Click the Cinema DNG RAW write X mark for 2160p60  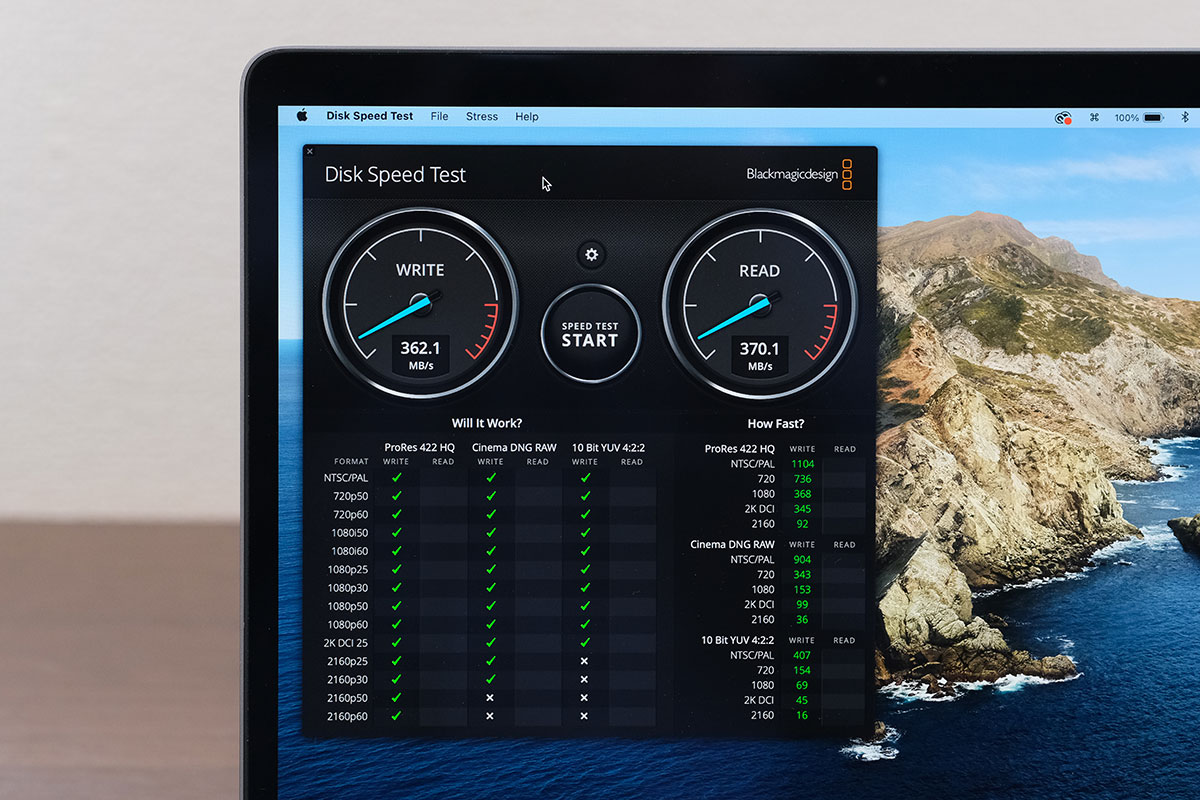490,716
